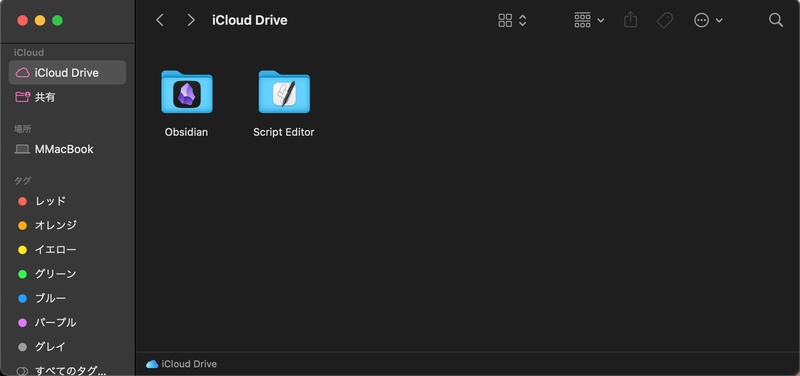The image size is (800, 376).
Task: Click the Obsidian folder name label
Action: (186, 132)
